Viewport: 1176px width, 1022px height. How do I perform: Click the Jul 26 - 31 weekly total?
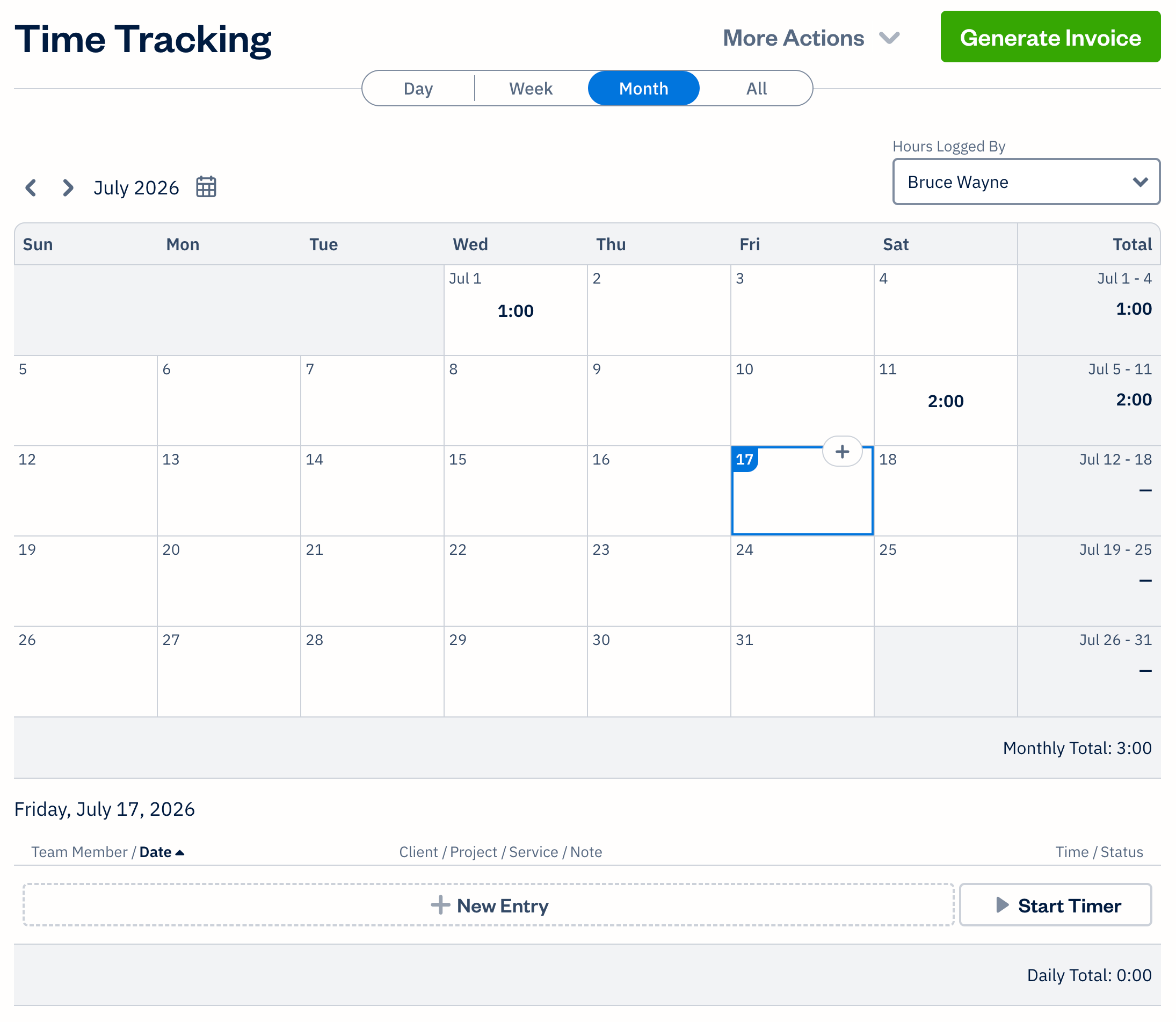pos(1090,672)
